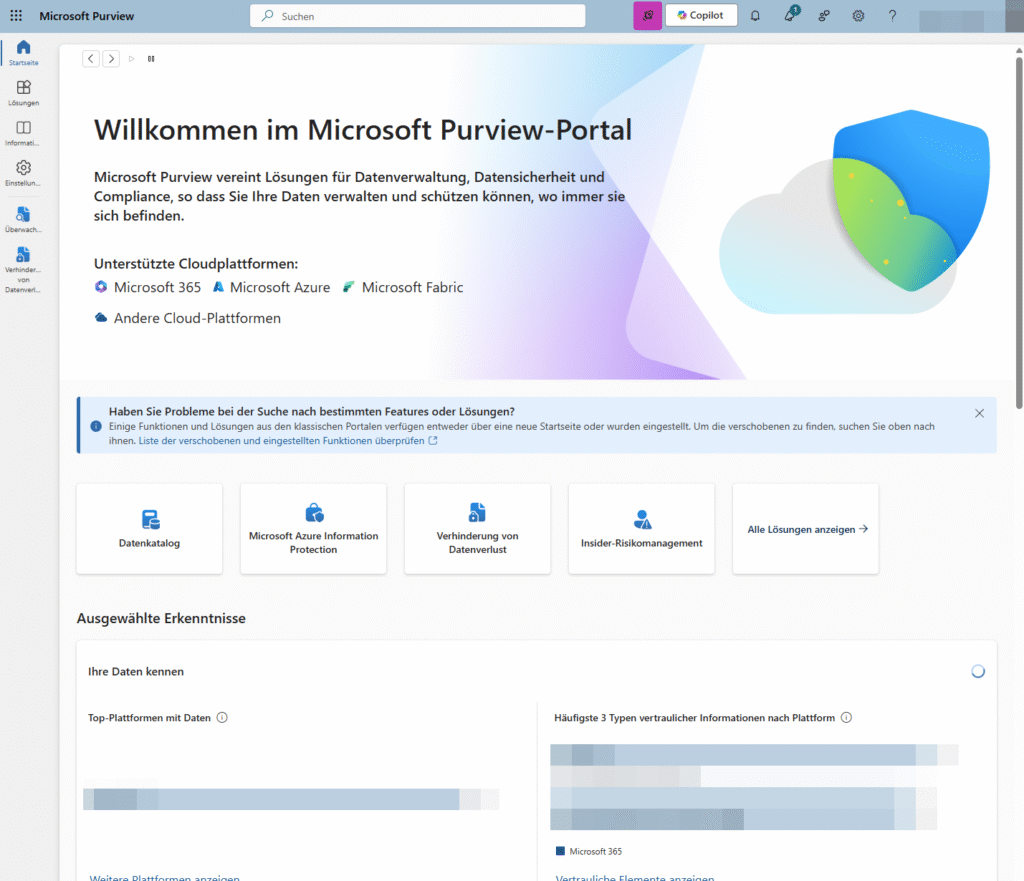Pause the banner carousel animation
Screen dimensions: 1024x881
point(150,58)
